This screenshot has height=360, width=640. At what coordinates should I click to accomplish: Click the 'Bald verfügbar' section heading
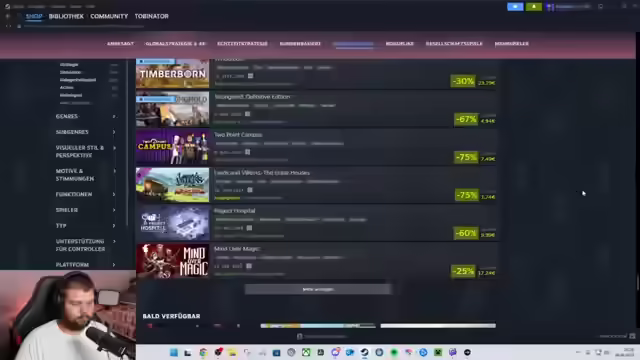pos(171,316)
